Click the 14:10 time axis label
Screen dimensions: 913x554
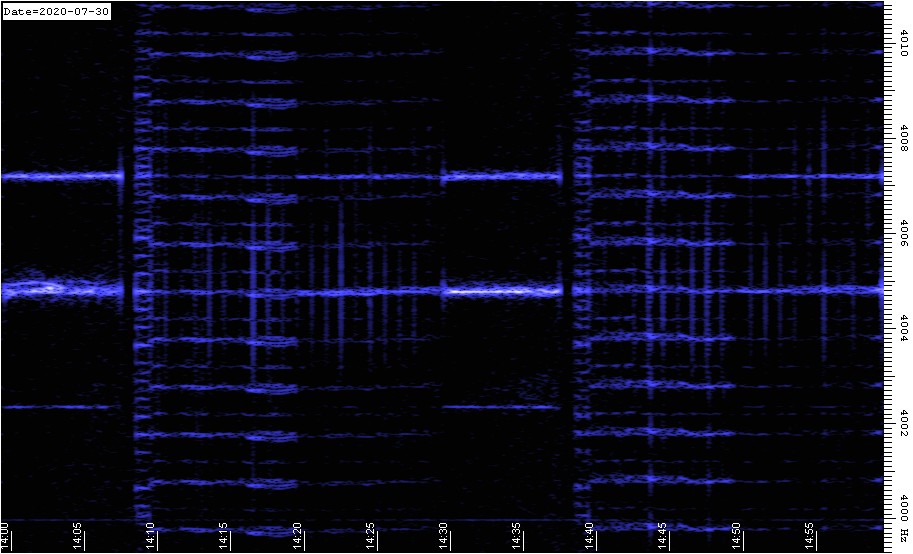point(151,535)
